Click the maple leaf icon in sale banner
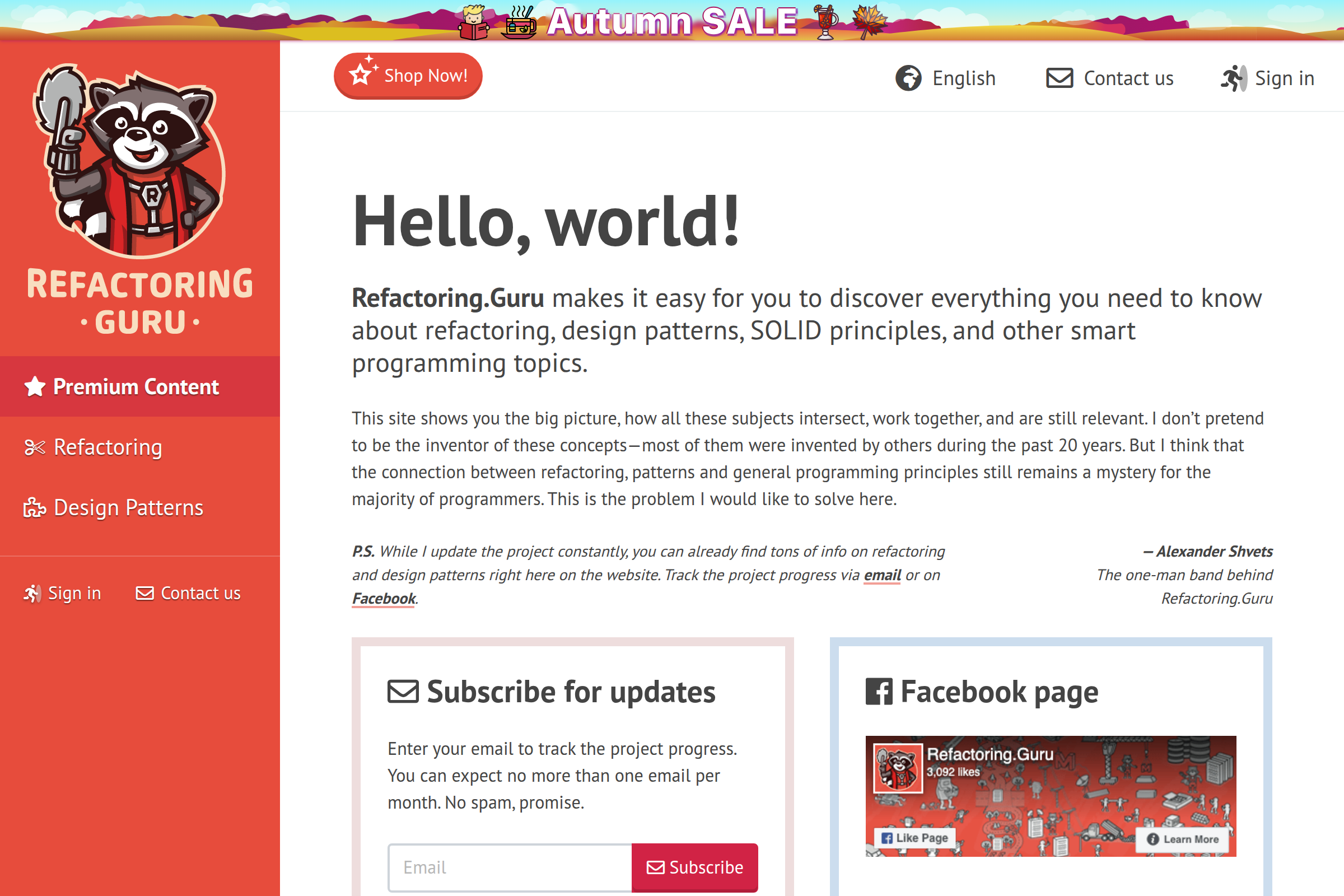This screenshot has height=896, width=1344. tap(870, 22)
